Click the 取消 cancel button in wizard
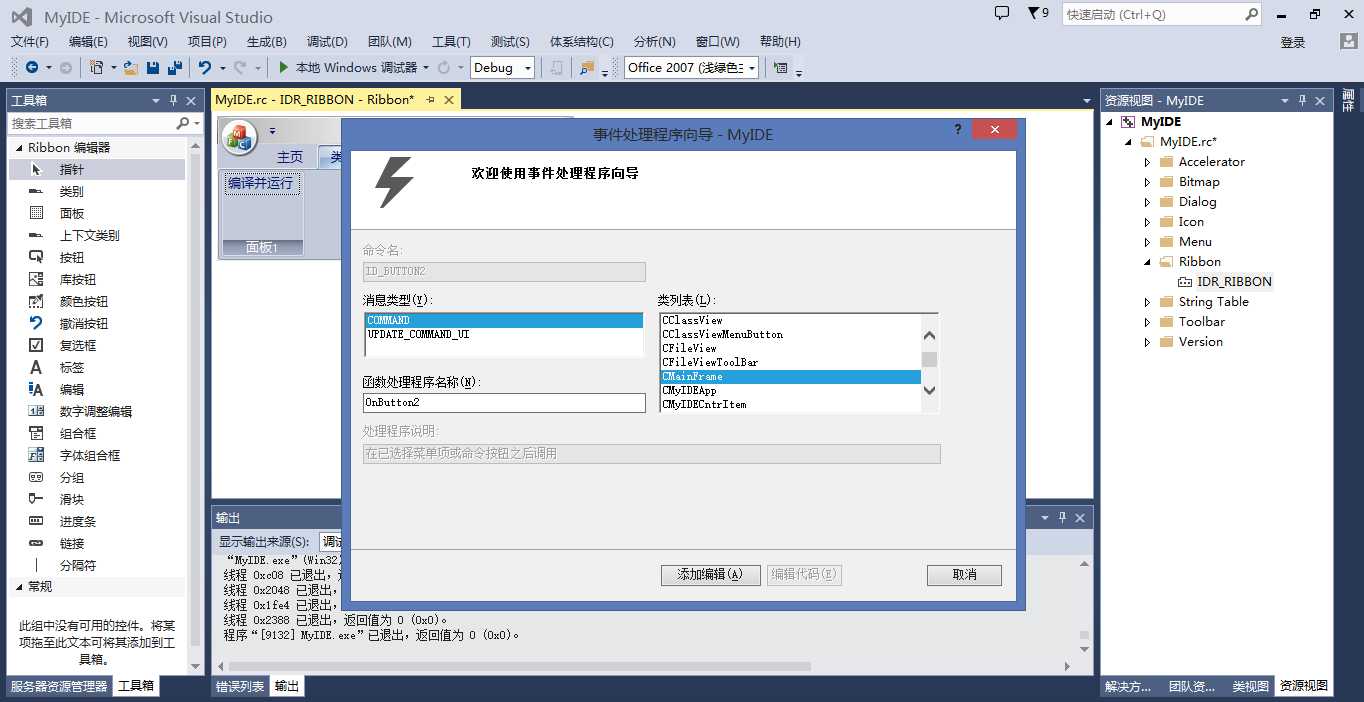This screenshot has height=702, width=1364. (x=964, y=575)
